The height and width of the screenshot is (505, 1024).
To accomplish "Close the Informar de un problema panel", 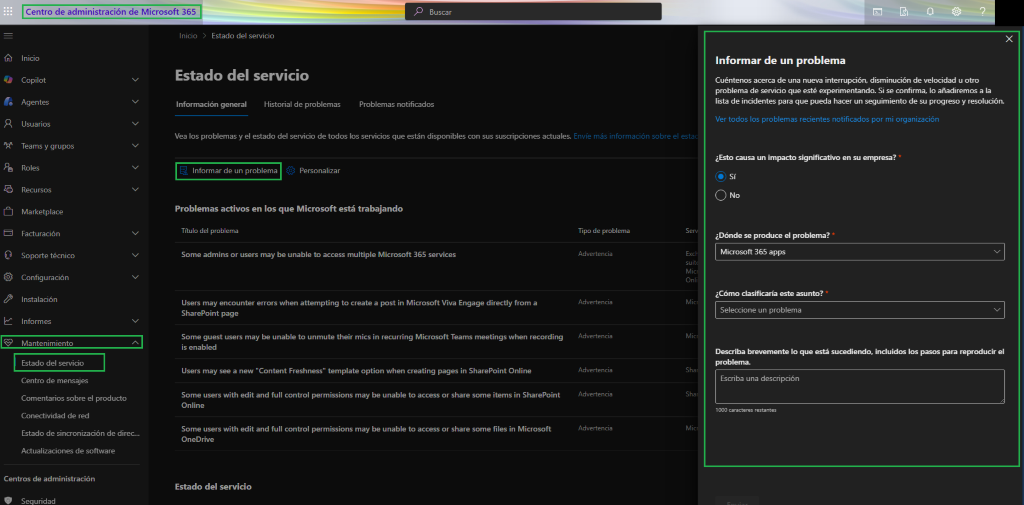I will (1009, 39).
